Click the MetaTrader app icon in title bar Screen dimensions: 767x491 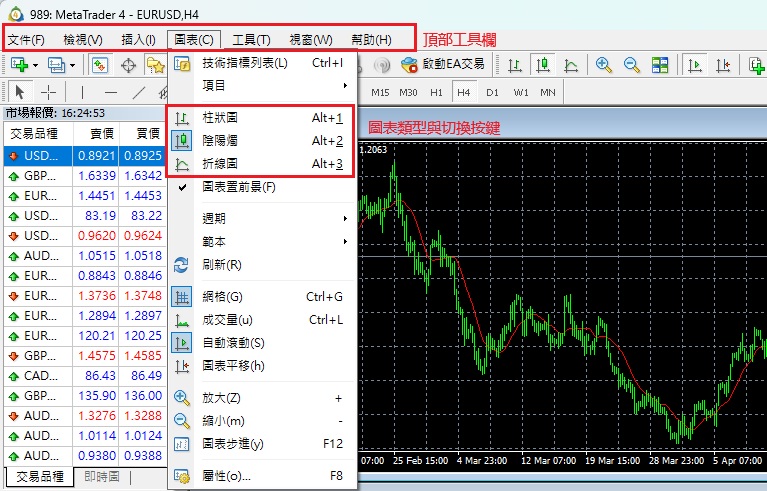16,15
